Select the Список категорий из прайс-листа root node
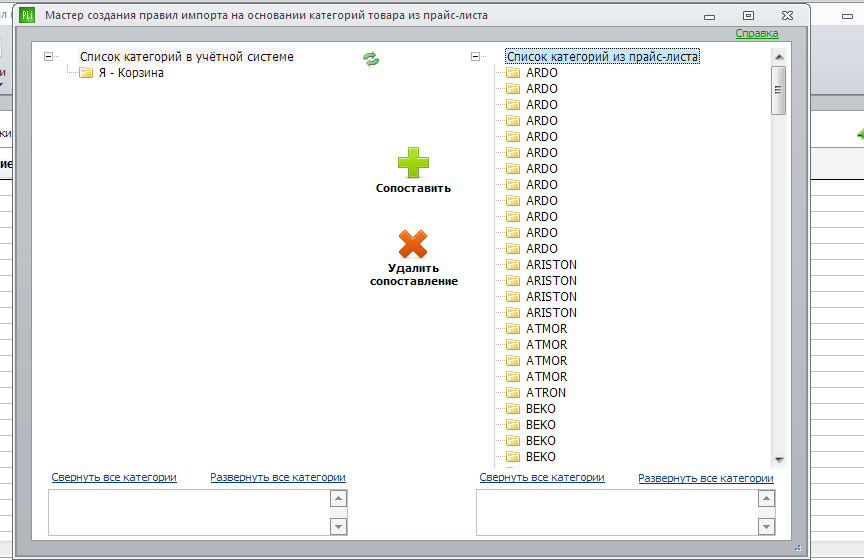864x560 pixels. click(602, 56)
